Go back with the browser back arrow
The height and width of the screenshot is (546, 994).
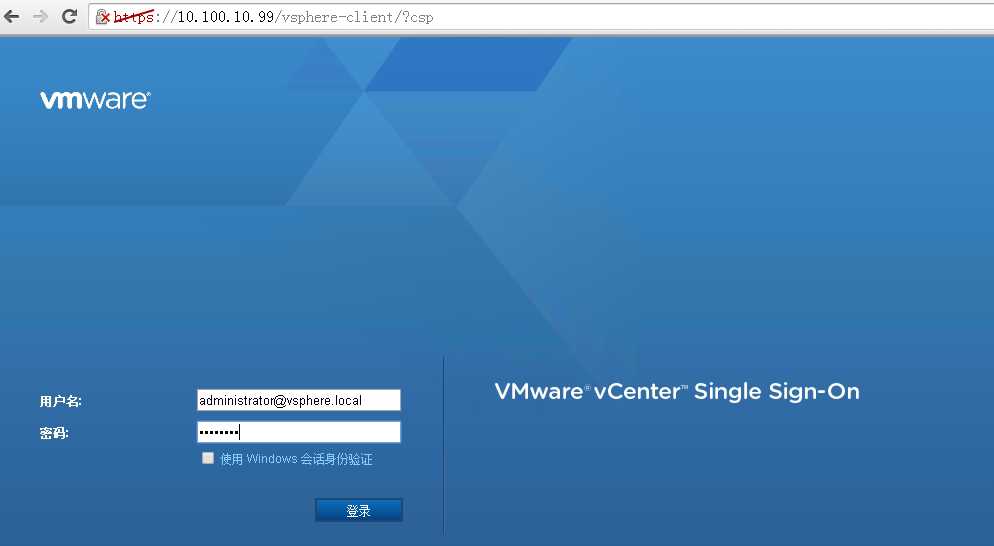pyautogui.click(x=11, y=16)
